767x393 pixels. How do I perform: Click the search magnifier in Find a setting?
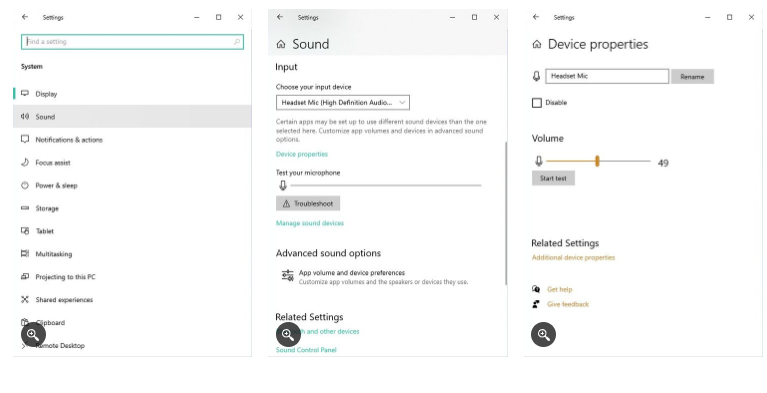pyautogui.click(x=237, y=42)
